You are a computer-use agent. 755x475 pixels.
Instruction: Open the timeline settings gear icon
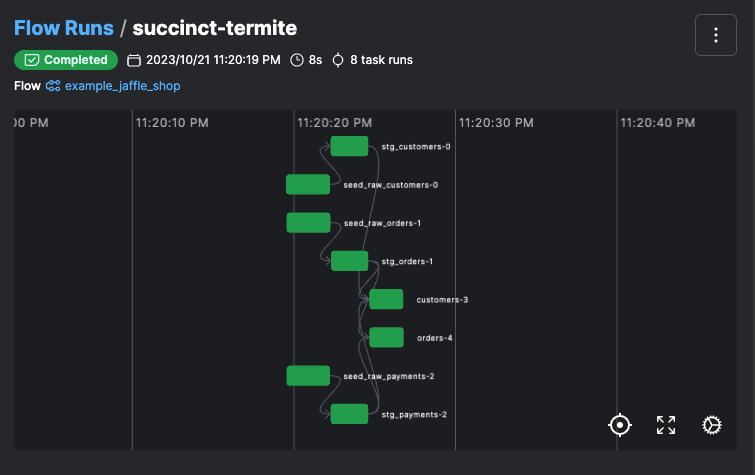(712, 425)
